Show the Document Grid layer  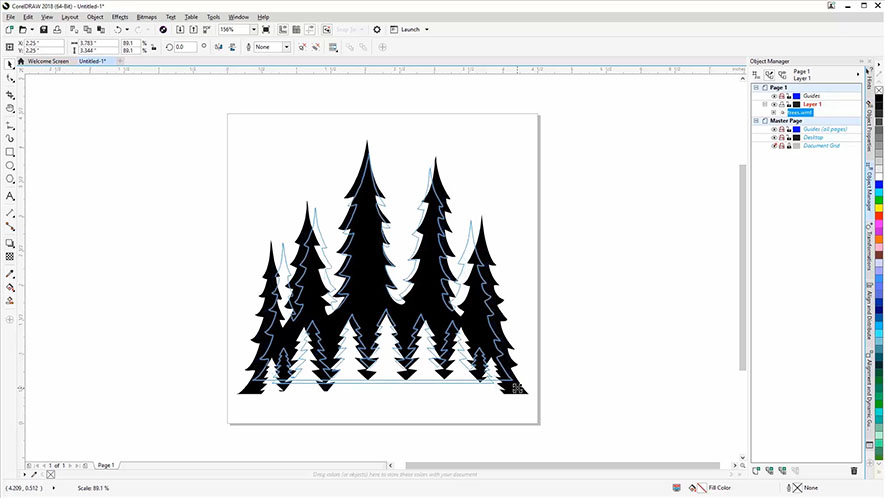(x=774, y=146)
